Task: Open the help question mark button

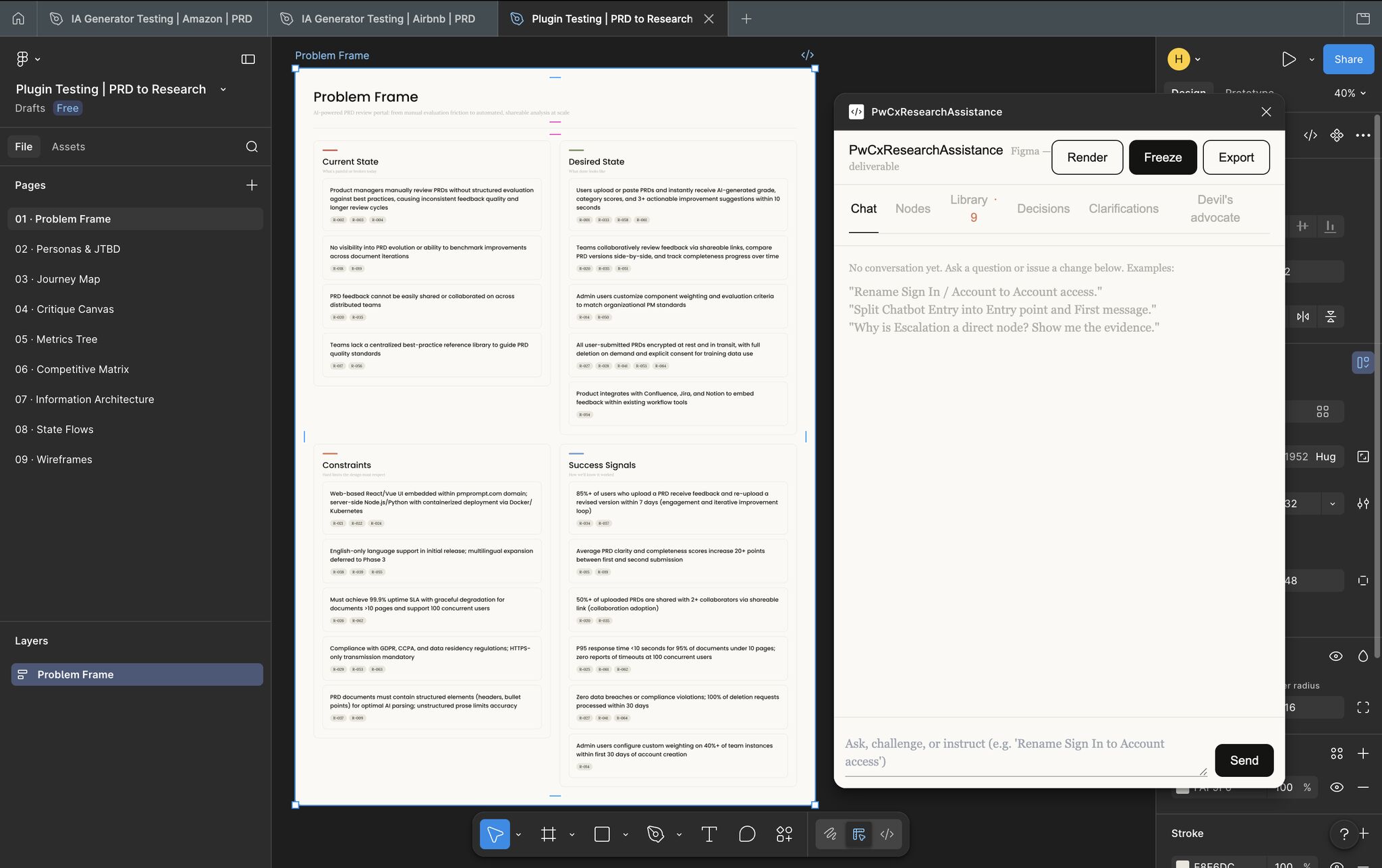Action: (x=1344, y=834)
